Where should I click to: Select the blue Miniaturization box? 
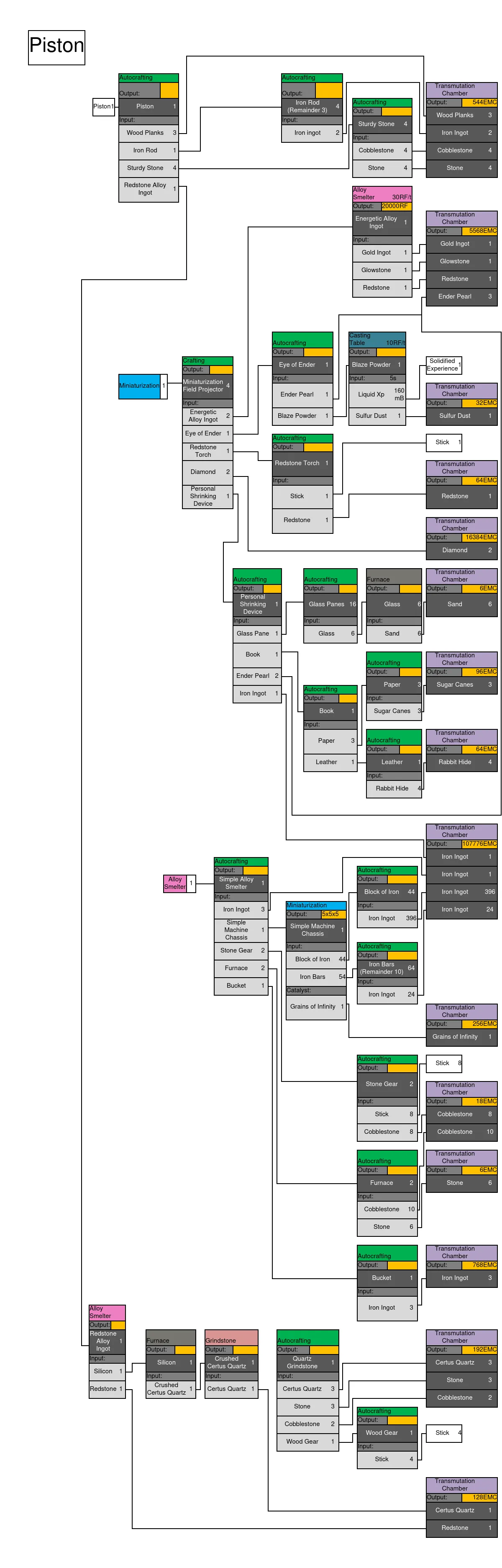tap(139, 386)
